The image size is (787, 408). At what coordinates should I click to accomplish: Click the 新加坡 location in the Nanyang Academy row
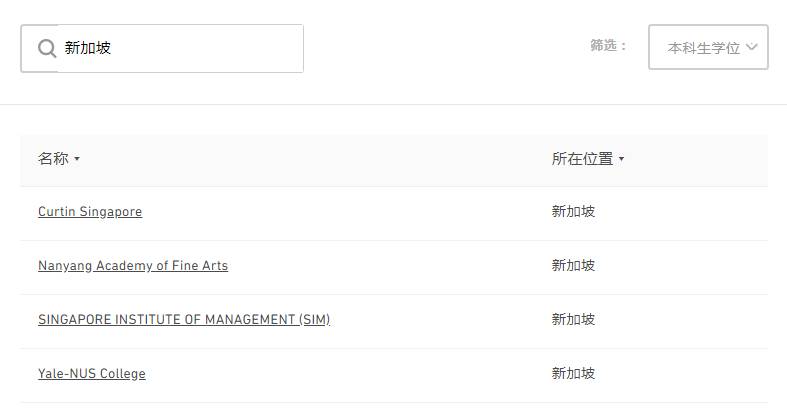coord(573,266)
